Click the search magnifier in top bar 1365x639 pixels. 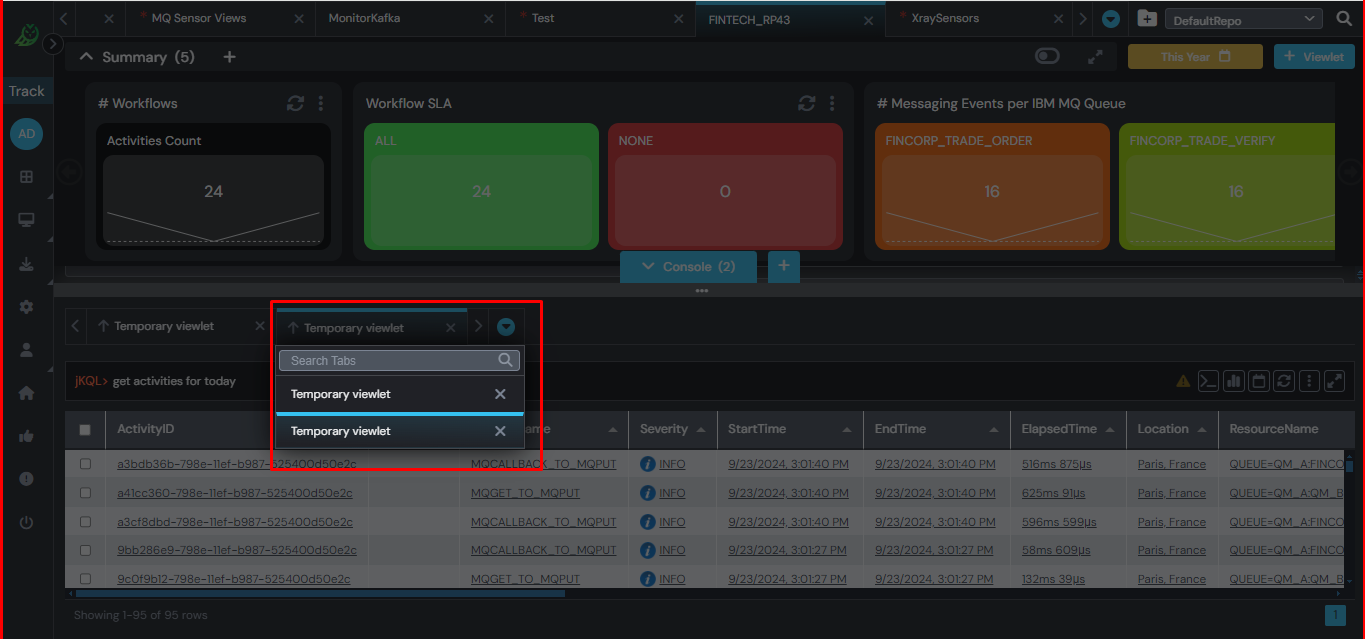pyautogui.click(x=1343, y=18)
